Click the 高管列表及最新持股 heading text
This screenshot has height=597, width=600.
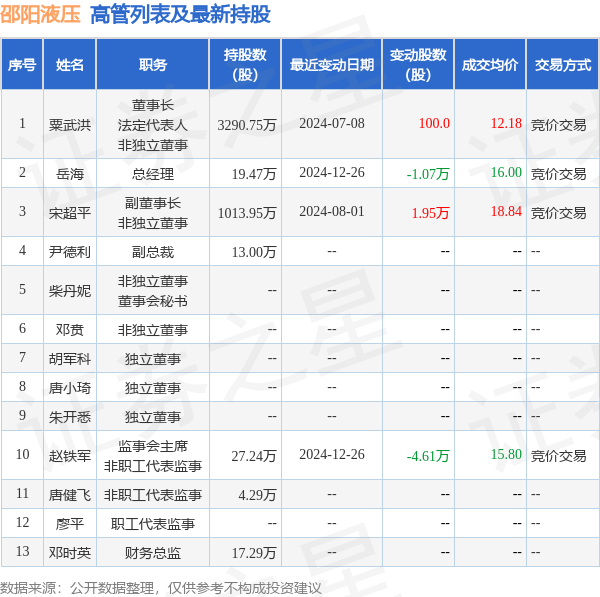click(180, 14)
